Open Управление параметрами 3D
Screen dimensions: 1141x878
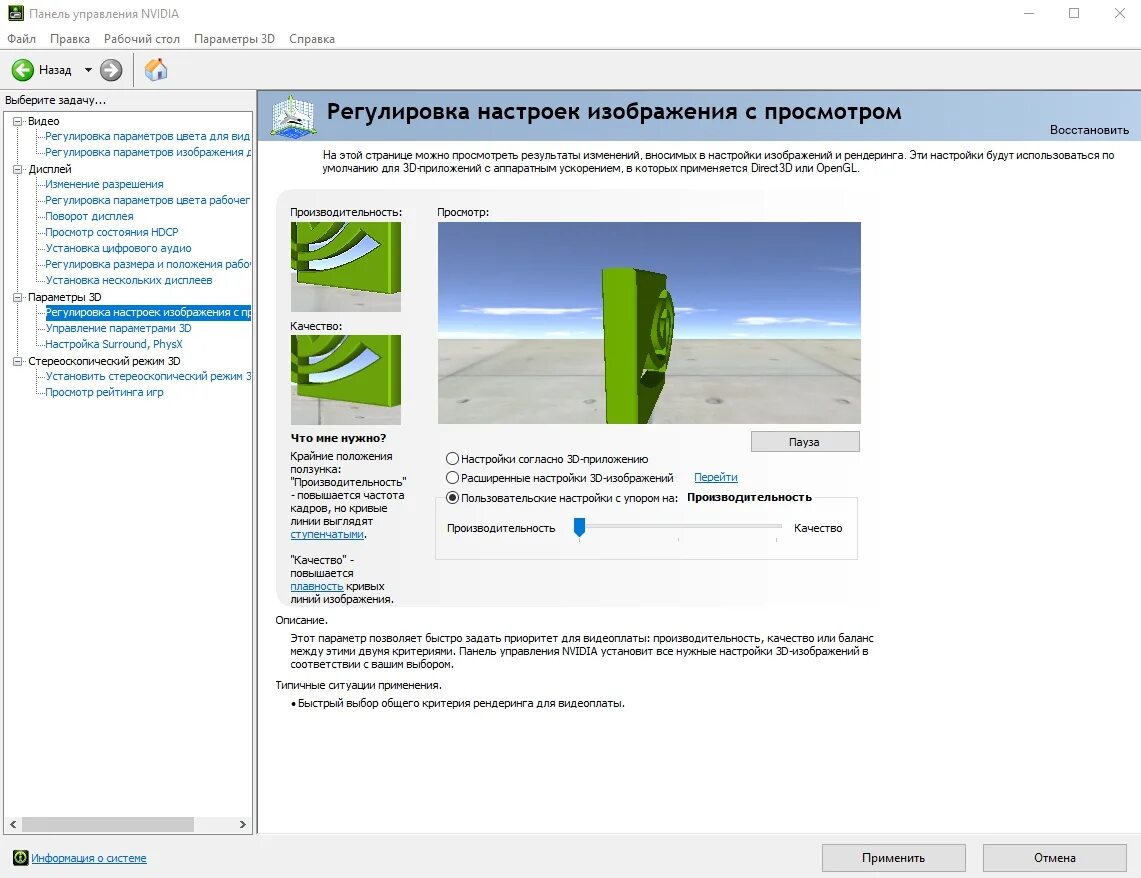pos(118,328)
